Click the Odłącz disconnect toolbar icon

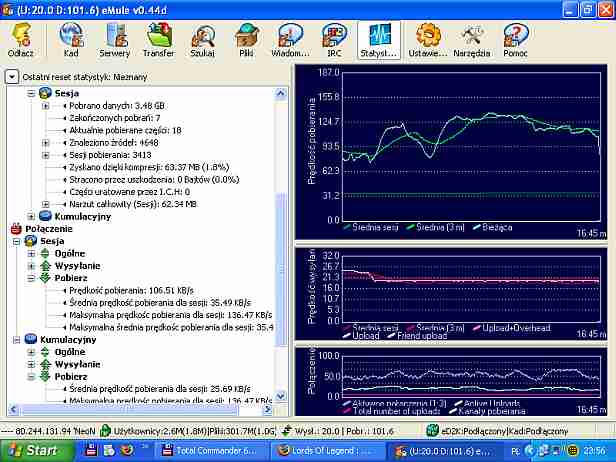point(20,40)
